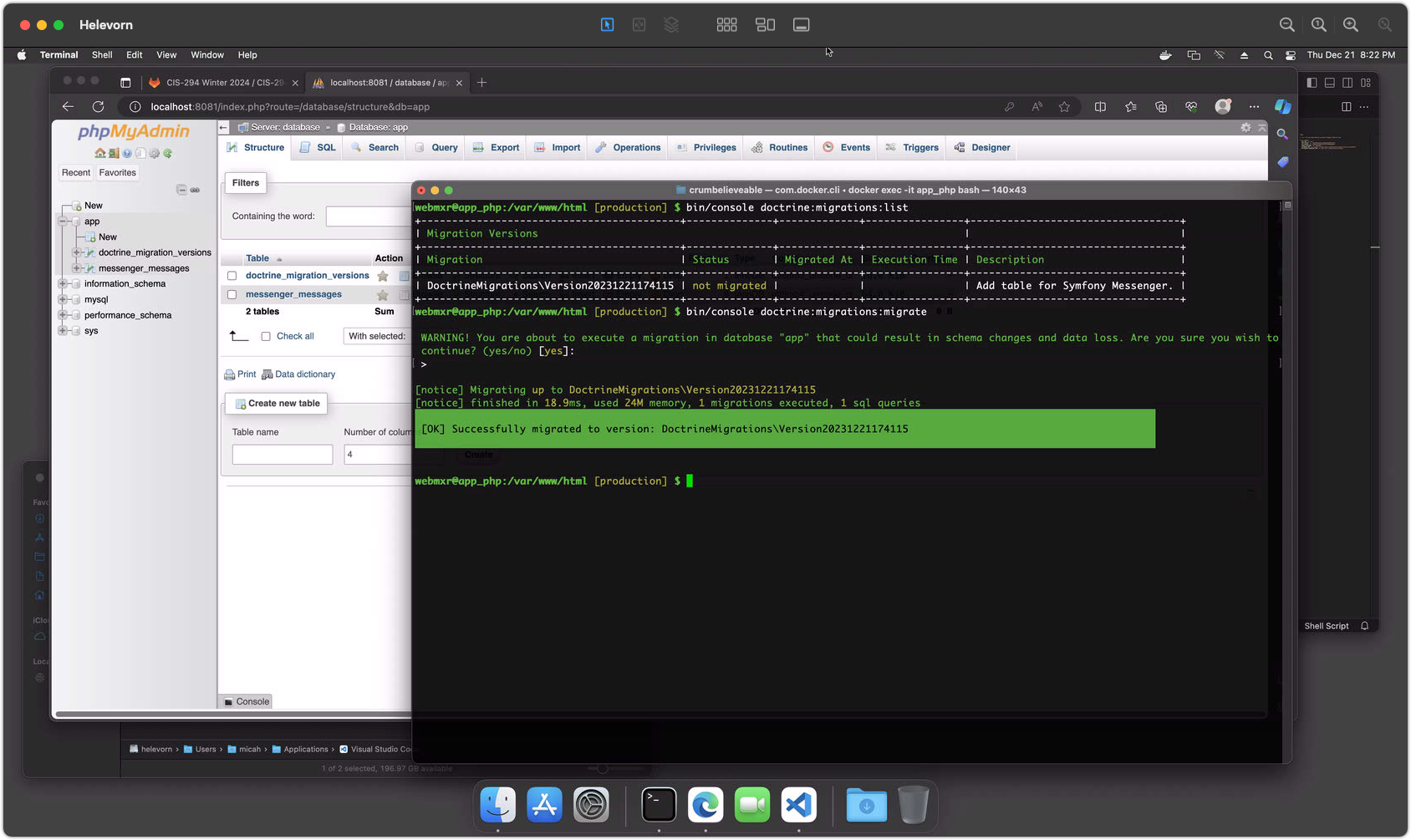The image size is (1411, 840).
Task: Click the phpMyAdmin home icon
Action: tap(100, 154)
